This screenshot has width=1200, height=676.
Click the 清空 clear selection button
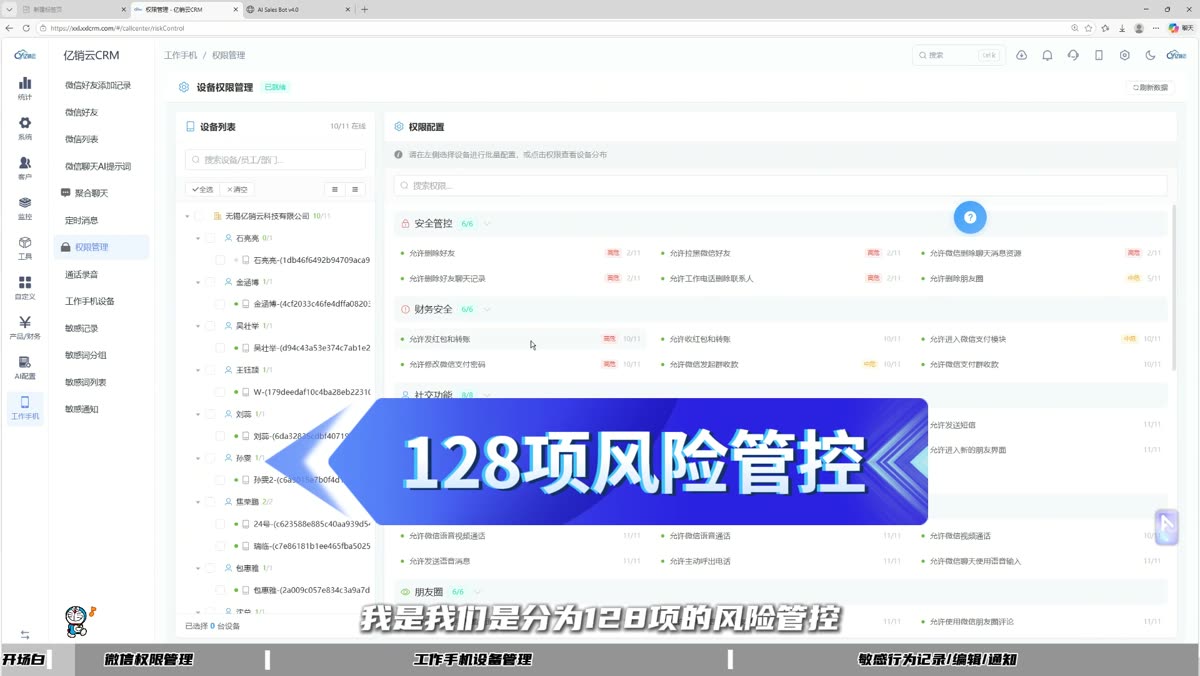point(237,189)
